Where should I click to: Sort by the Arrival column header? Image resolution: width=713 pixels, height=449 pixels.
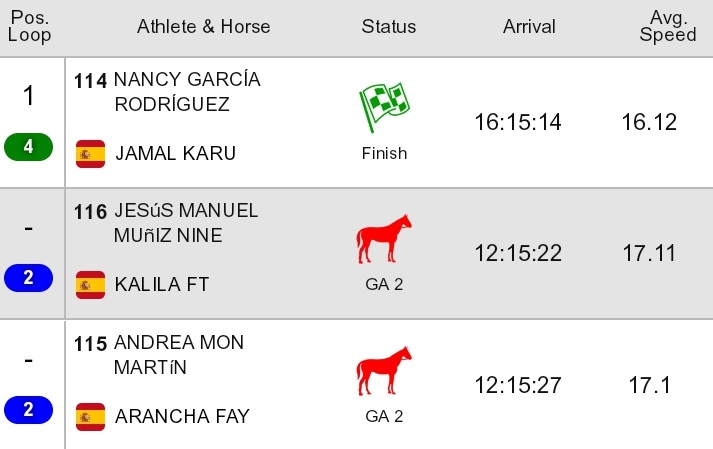[x=529, y=27]
